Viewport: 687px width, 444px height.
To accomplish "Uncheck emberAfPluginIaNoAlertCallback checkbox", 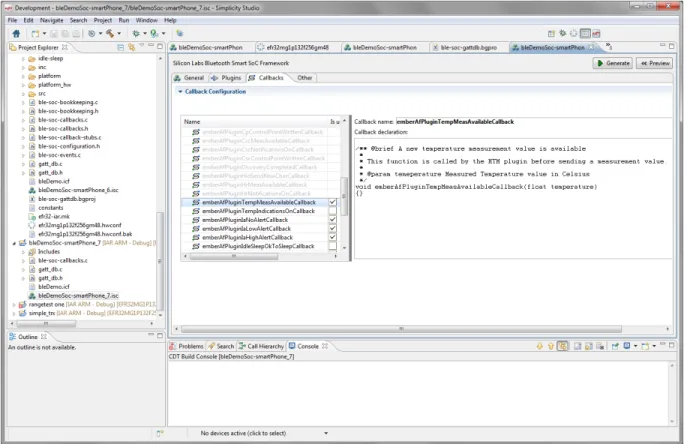I will tap(333, 220).
